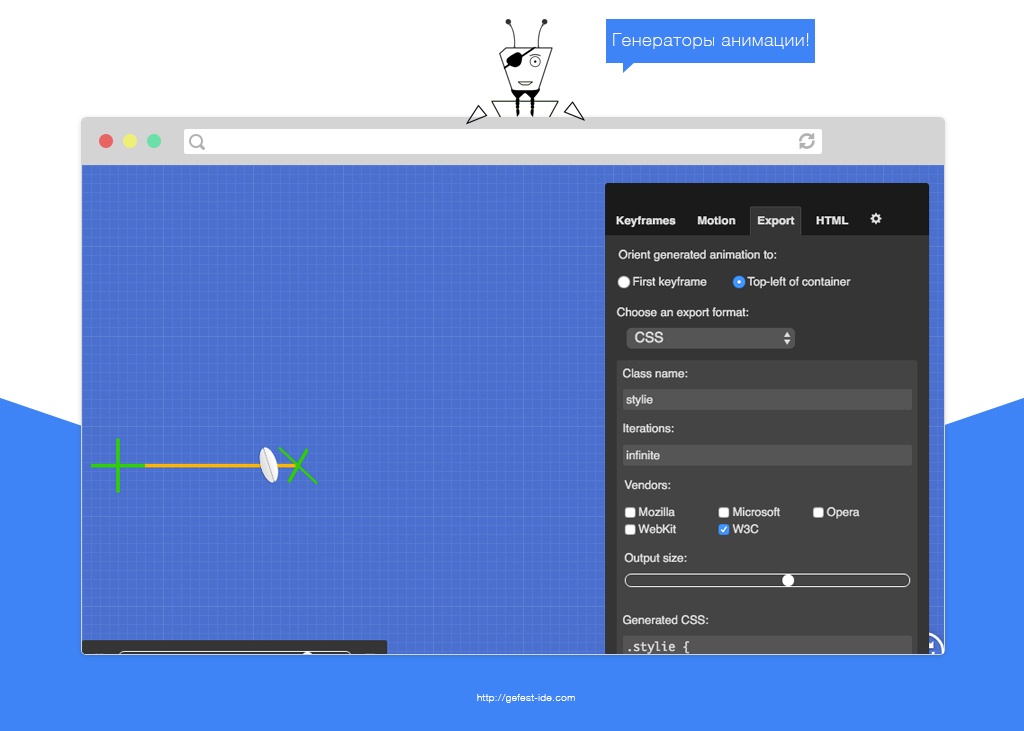Select the green crosshair start keyframe marker
The height and width of the screenshot is (731, 1024).
point(117,464)
